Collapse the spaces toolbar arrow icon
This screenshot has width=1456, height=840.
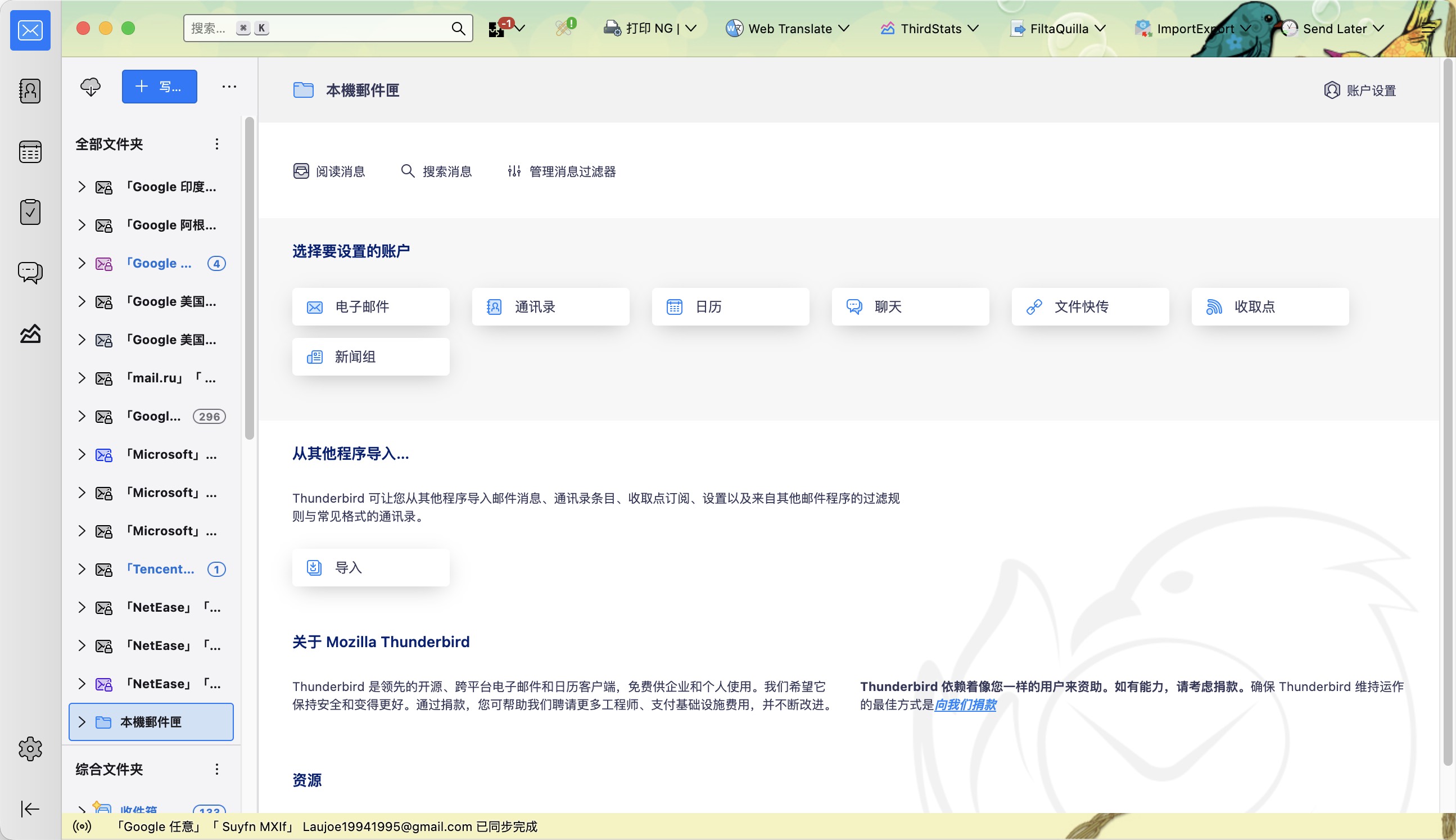tap(30, 809)
